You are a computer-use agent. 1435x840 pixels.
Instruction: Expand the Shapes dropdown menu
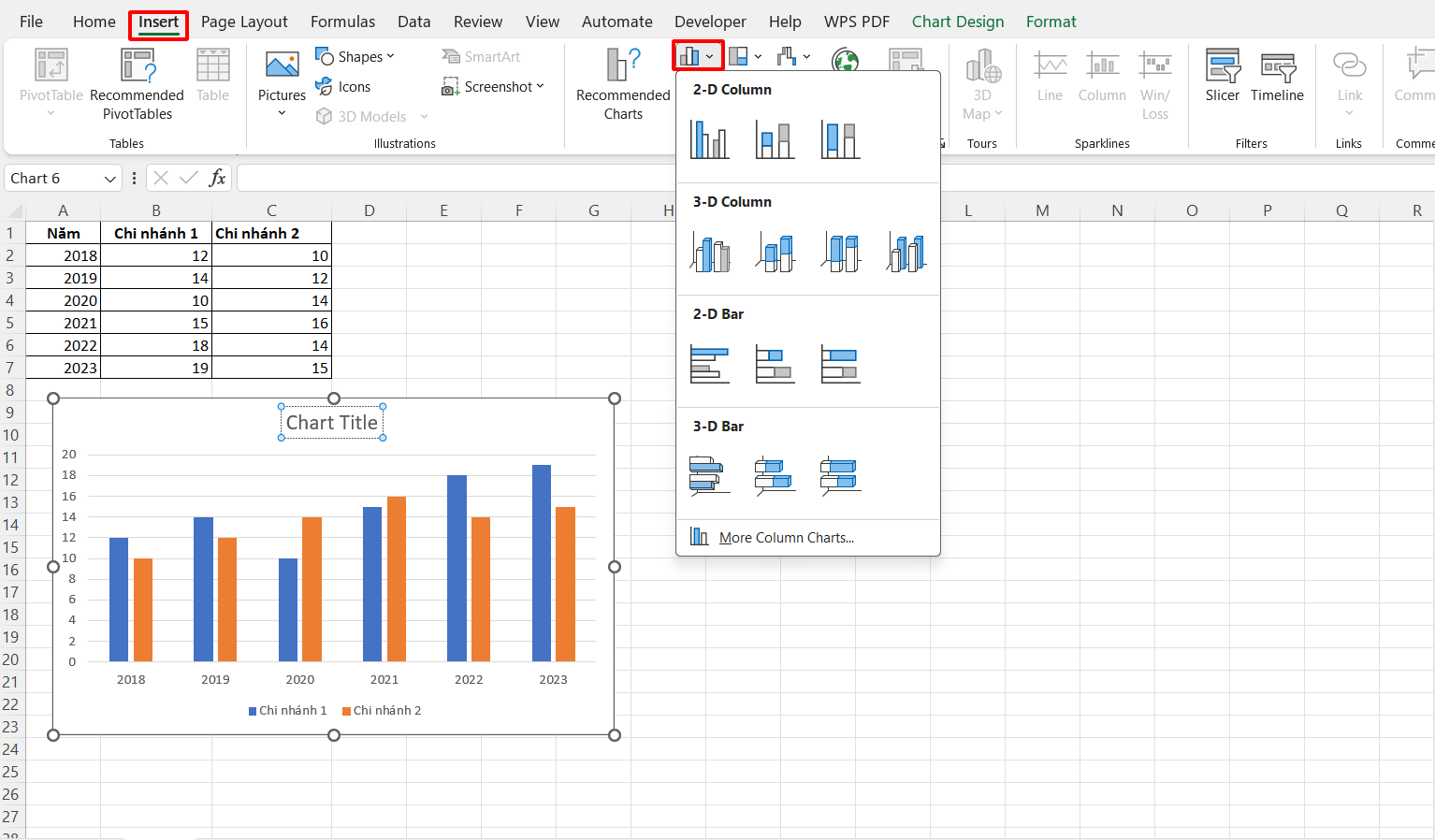[355, 57]
